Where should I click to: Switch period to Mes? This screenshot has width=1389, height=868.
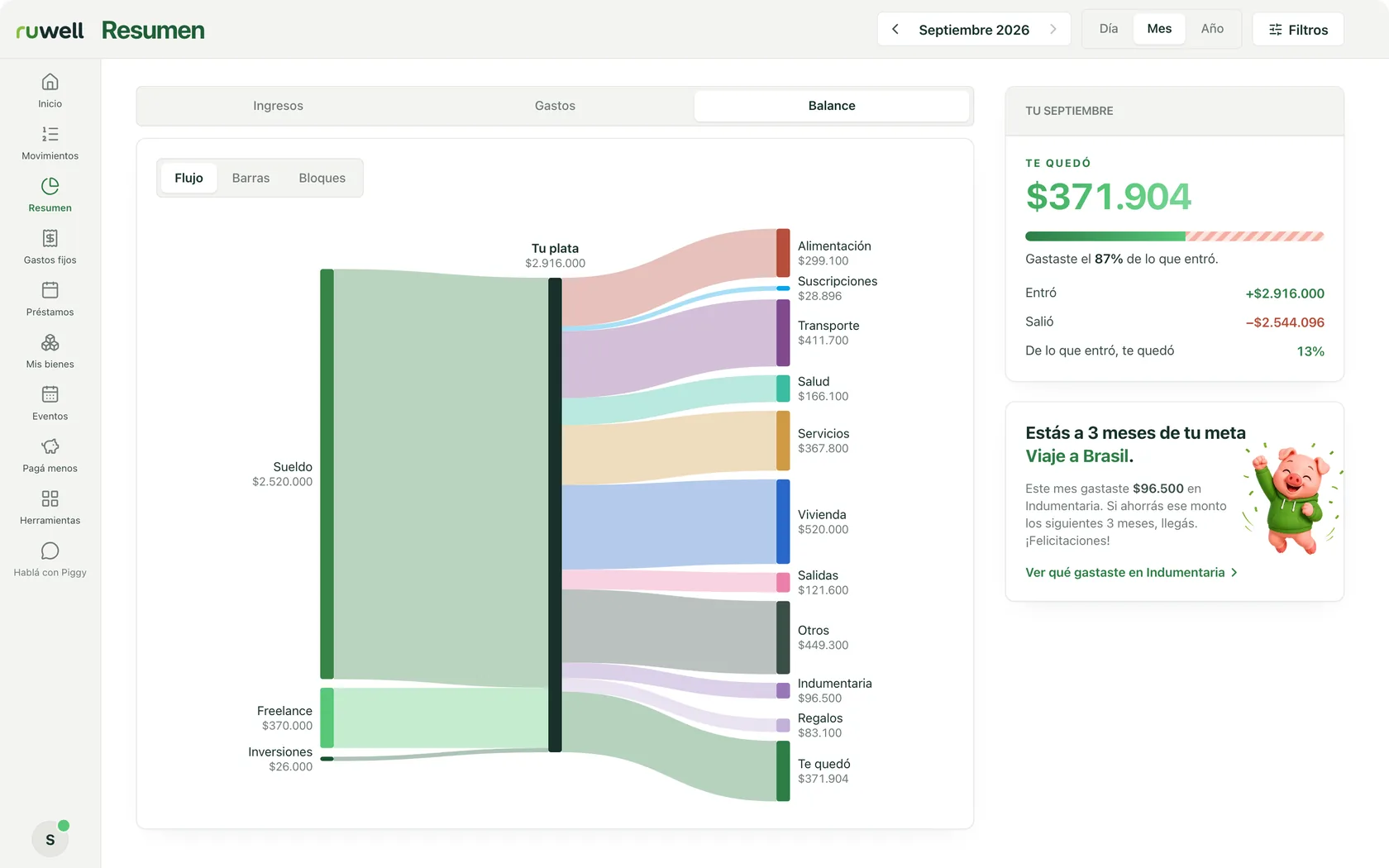pos(1159,29)
